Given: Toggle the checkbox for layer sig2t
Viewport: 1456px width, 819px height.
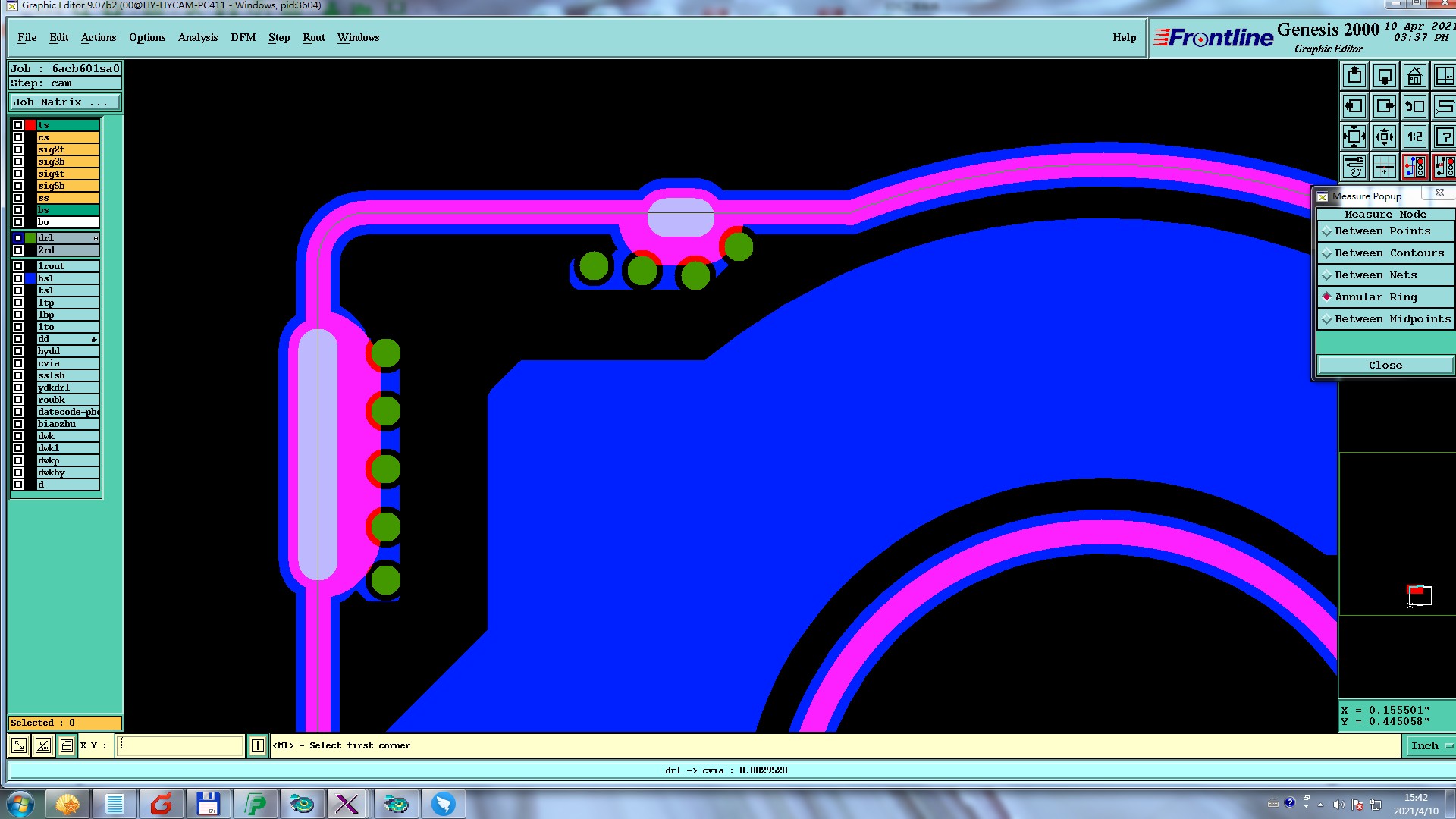Looking at the screenshot, I should [x=18, y=149].
